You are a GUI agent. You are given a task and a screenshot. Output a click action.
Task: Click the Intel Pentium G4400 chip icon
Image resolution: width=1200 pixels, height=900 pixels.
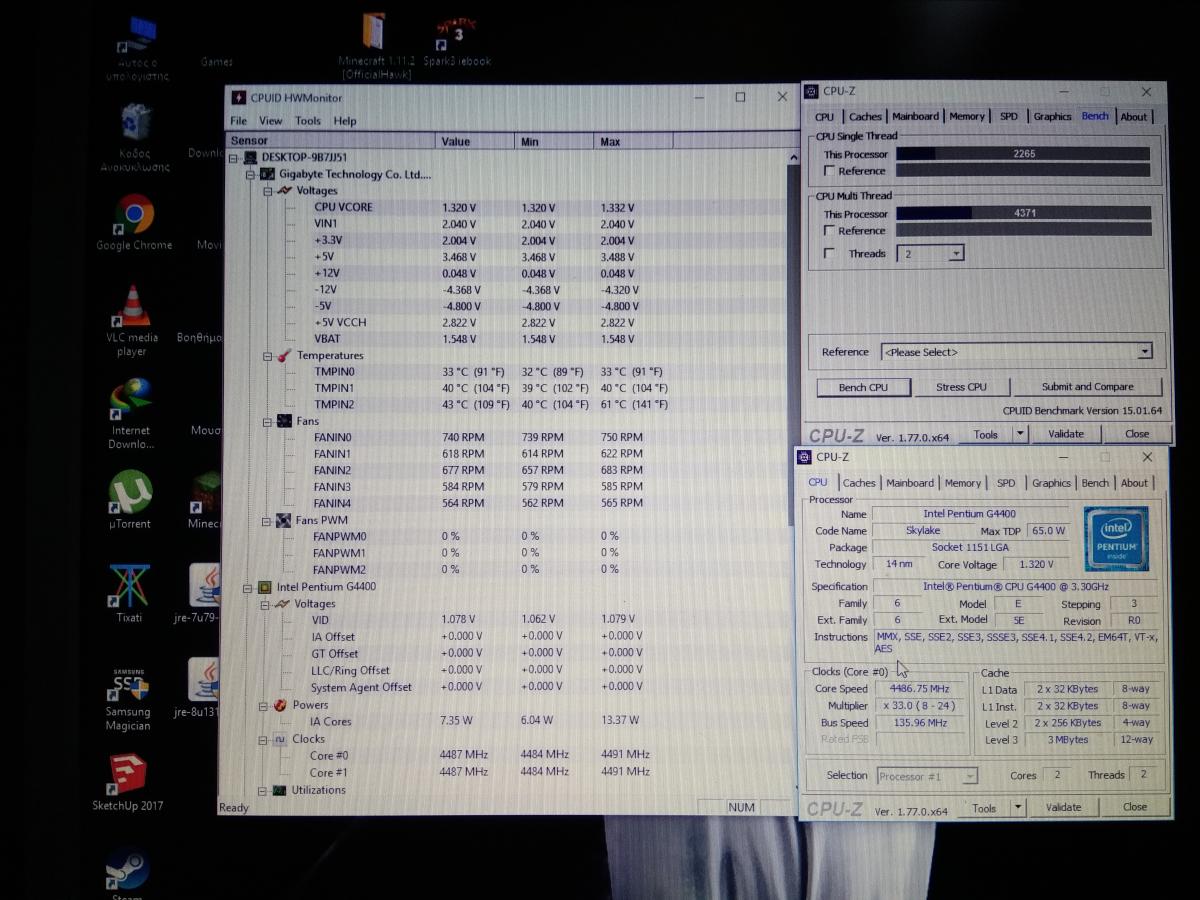pos(264,587)
